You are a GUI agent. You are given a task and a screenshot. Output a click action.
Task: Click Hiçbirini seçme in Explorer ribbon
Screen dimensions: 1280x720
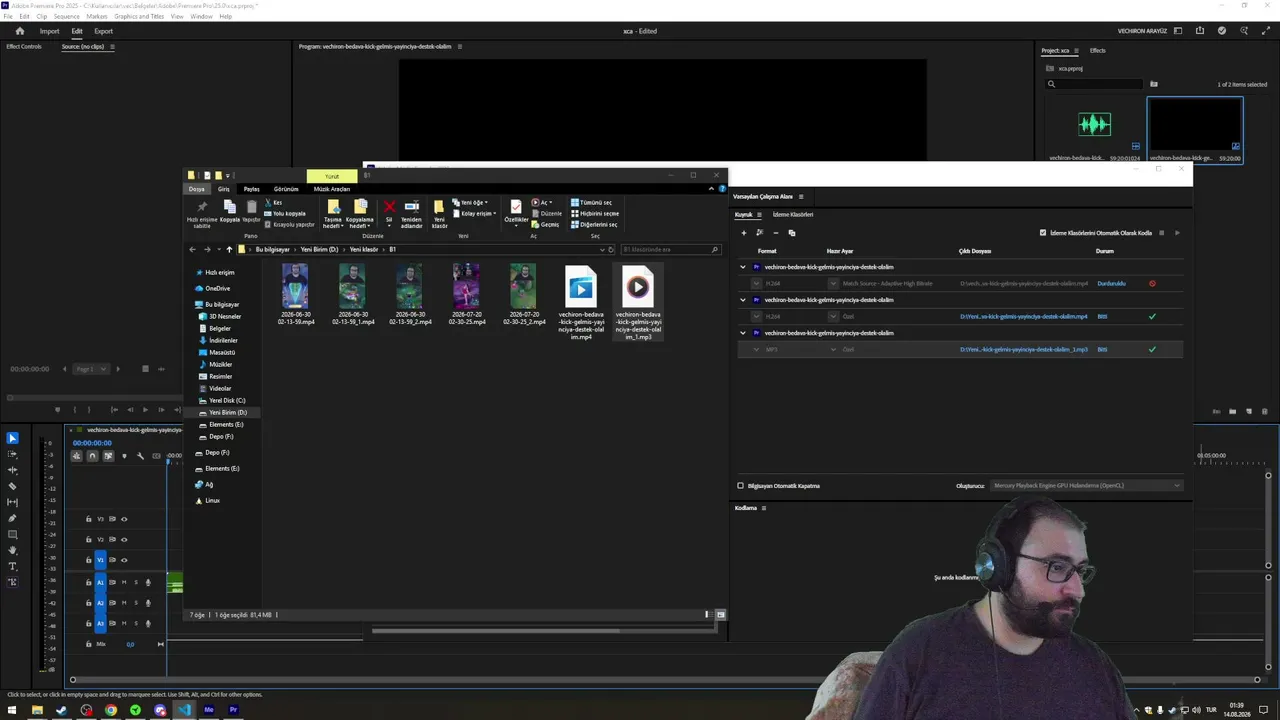click(x=595, y=213)
